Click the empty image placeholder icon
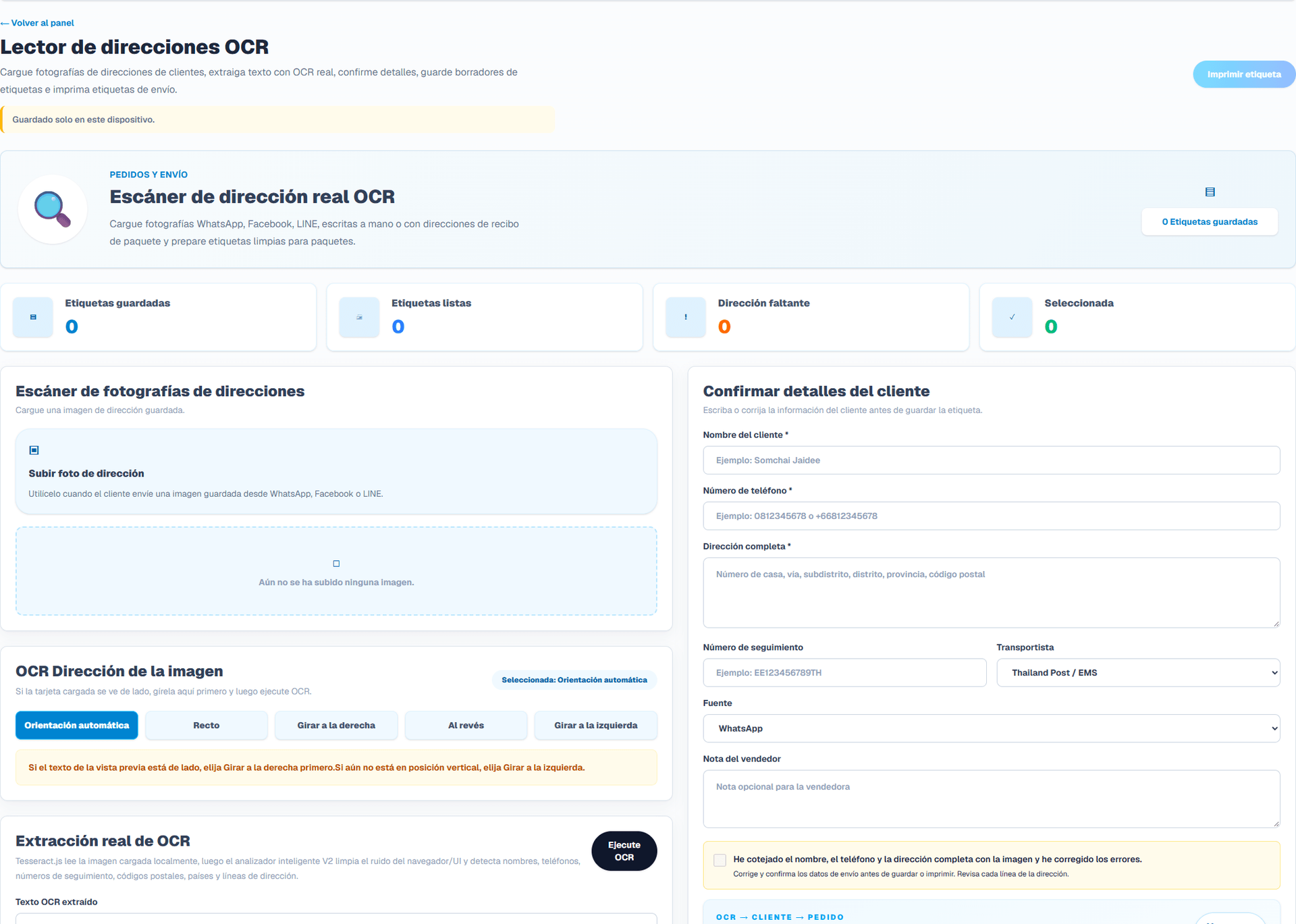Image resolution: width=1296 pixels, height=924 pixels. pos(336,564)
